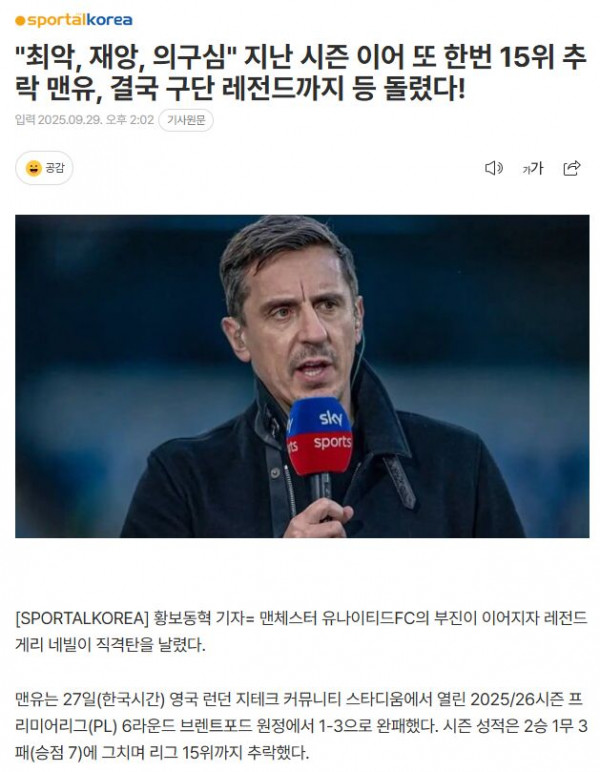The height and width of the screenshot is (772, 600).
Task: Open original article via 기사원문 button
Action: [x=186, y=120]
